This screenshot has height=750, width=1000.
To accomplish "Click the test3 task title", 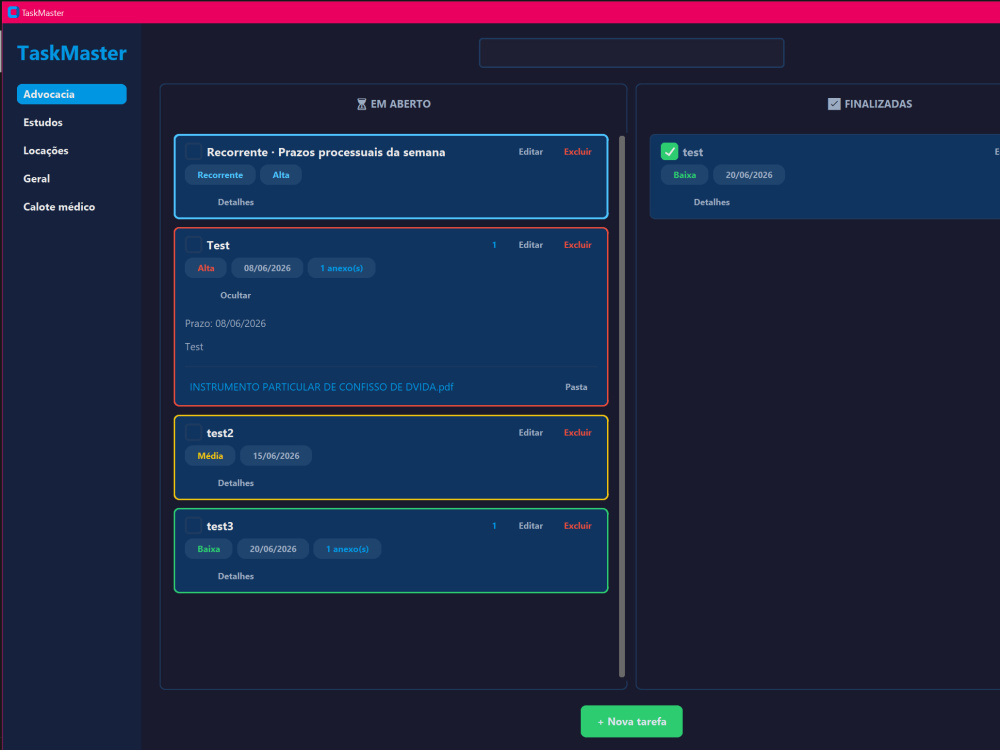I will pyautogui.click(x=220, y=526).
